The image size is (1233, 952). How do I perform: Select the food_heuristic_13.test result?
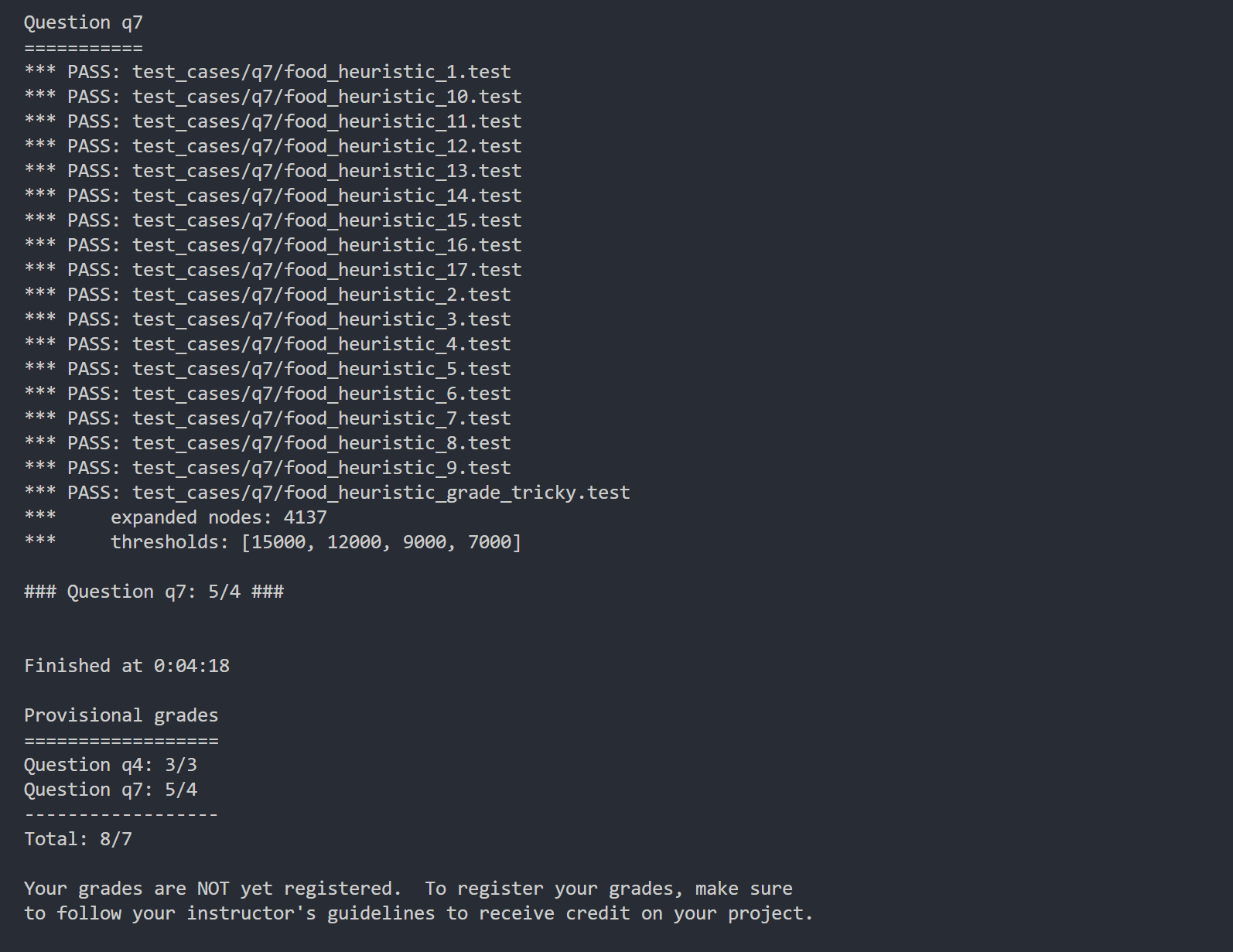coord(272,171)
